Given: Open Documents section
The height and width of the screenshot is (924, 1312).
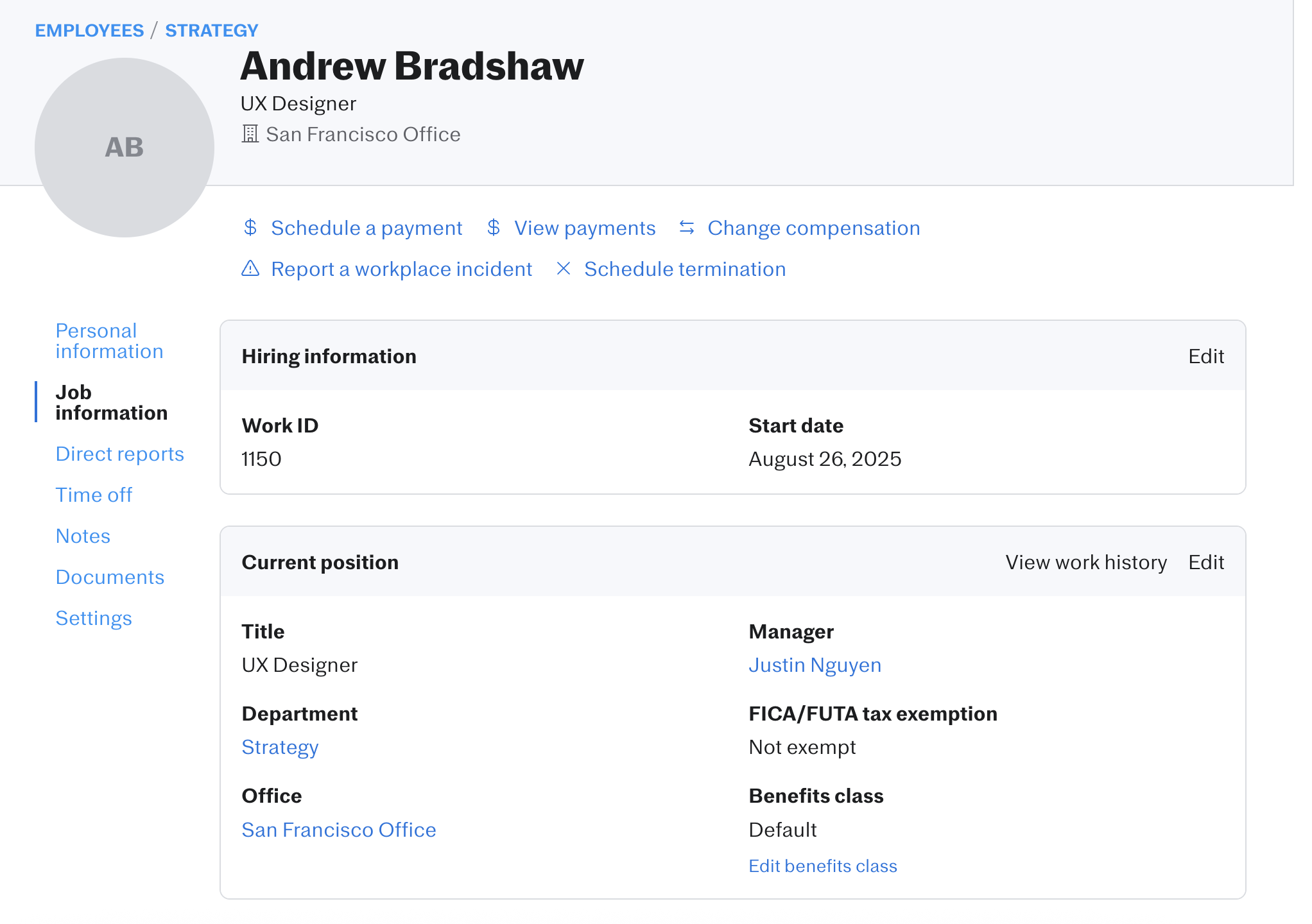Looking at the screenshot, I should click(x=110, y=577).
